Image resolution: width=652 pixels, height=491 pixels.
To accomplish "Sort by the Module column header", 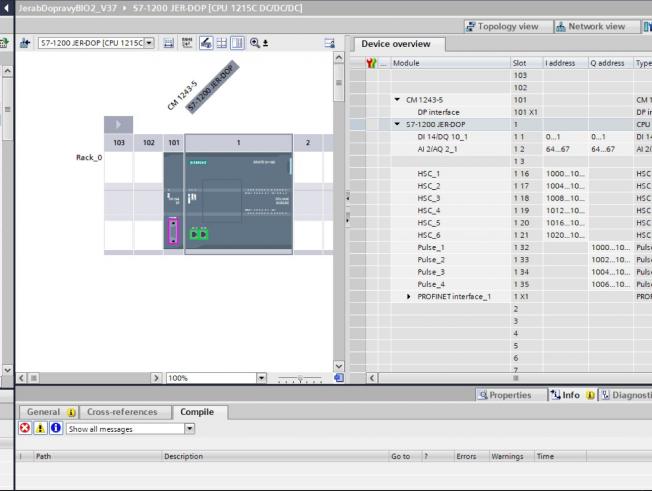I will click(450, 63).
